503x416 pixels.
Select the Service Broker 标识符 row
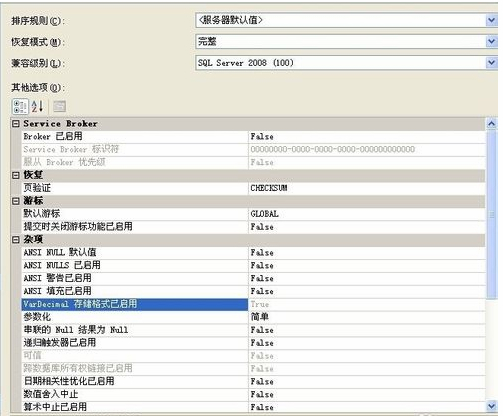(x=135, y=149)
